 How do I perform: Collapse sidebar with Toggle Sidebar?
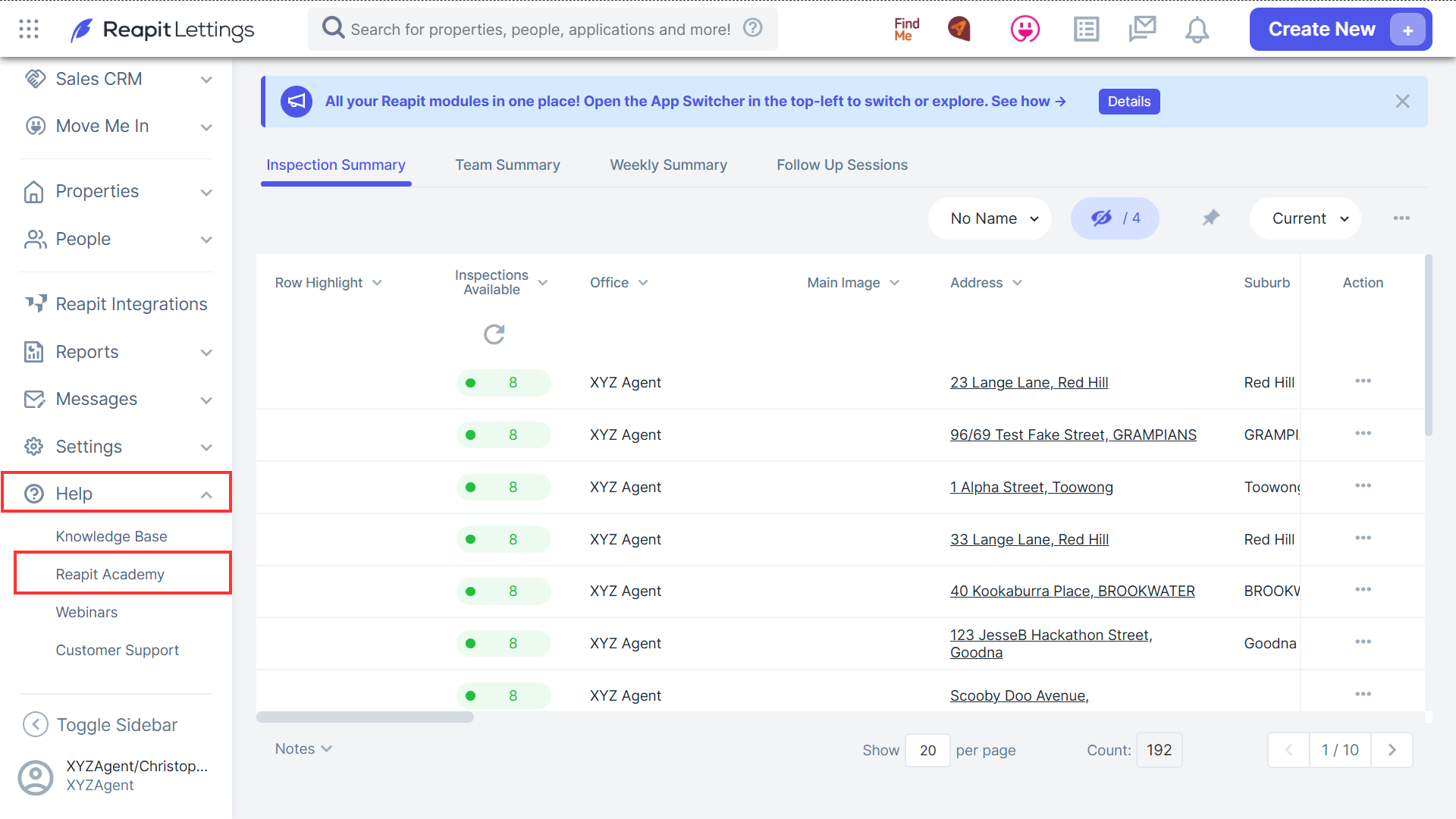click(x=101, y=725)
